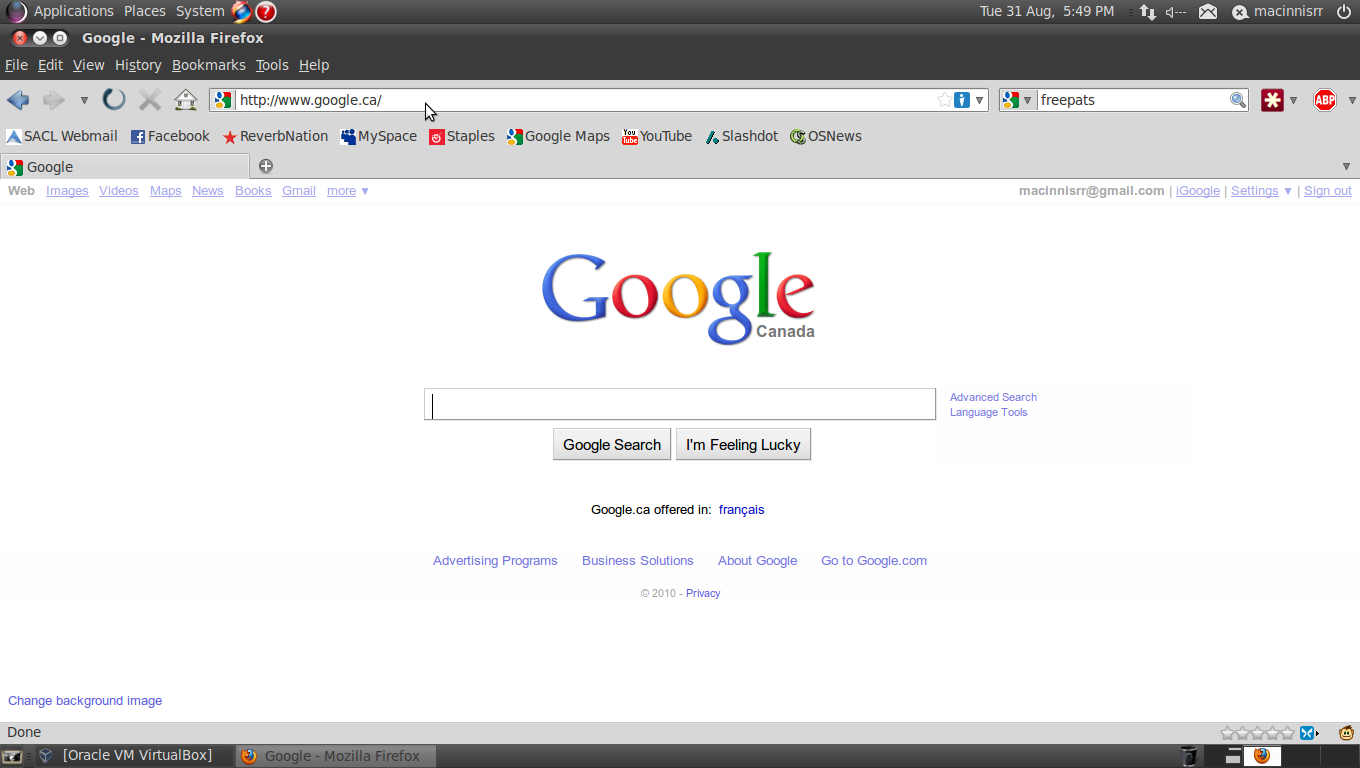Screen dimensions: 1360x768
Task: Expand the LastPass dropdown arrow
Action: coord(1293,100)
